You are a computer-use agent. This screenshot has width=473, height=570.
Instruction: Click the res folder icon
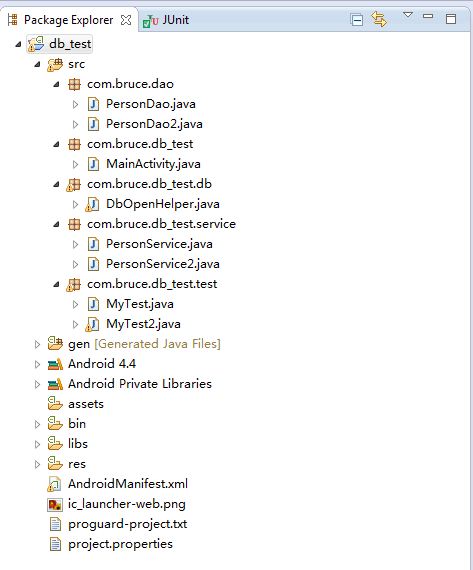55,463
